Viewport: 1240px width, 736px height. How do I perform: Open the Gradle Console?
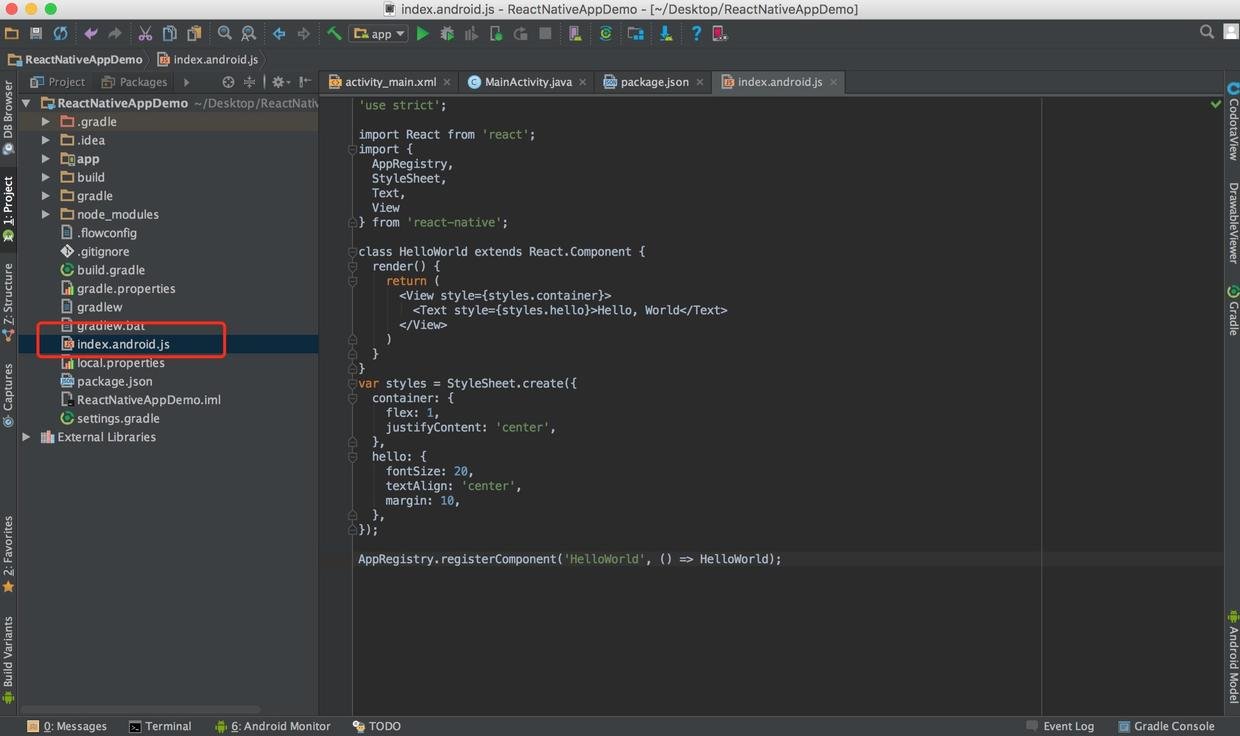1166,726
